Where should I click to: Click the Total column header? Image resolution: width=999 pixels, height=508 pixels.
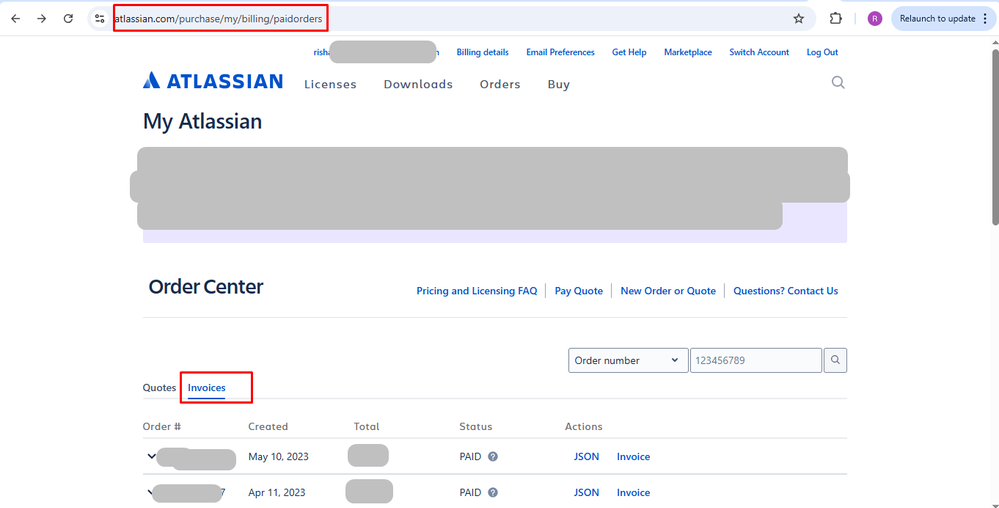point(366,426)
